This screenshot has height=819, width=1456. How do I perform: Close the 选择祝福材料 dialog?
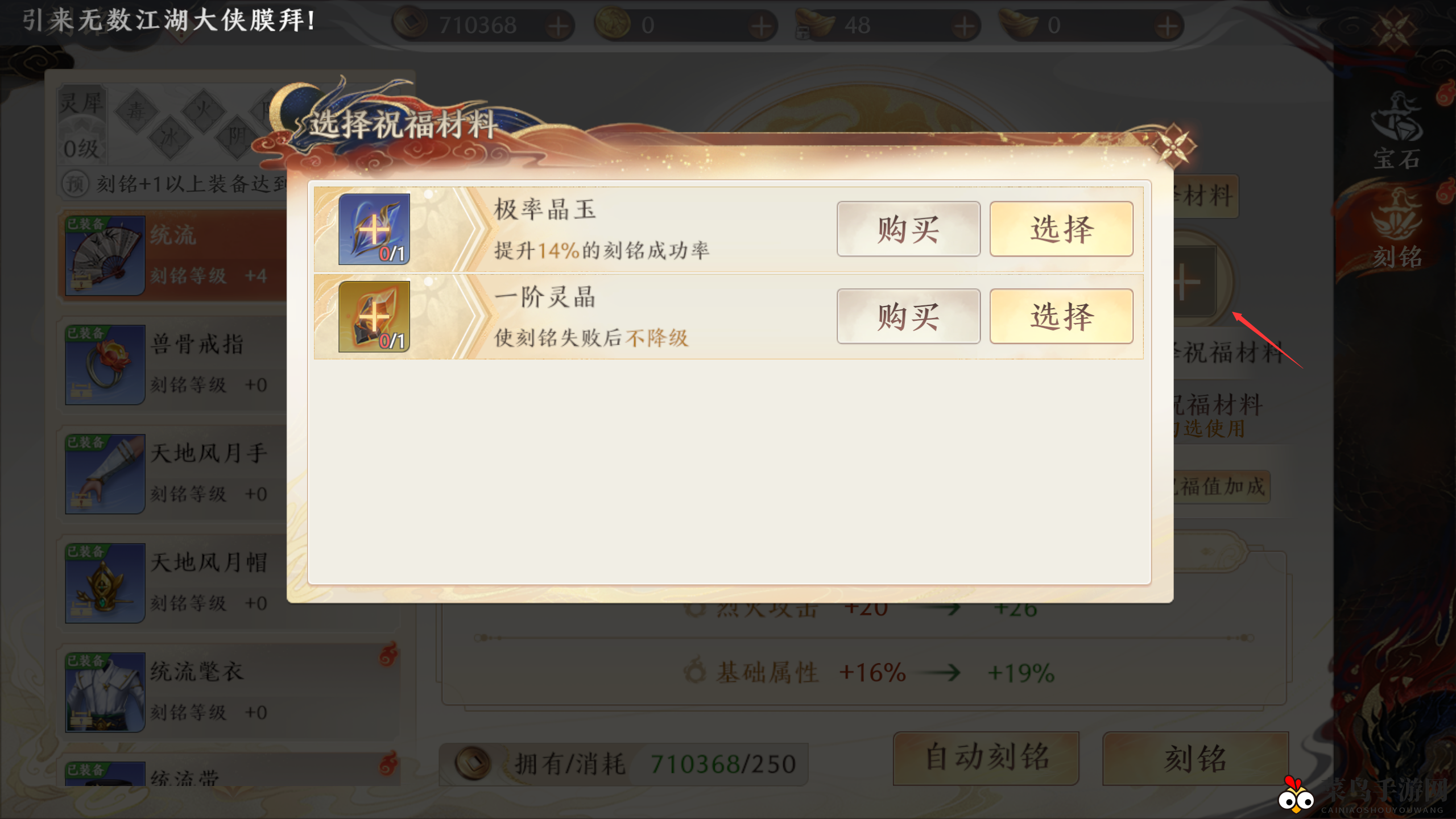click(x=1173, y=146)
